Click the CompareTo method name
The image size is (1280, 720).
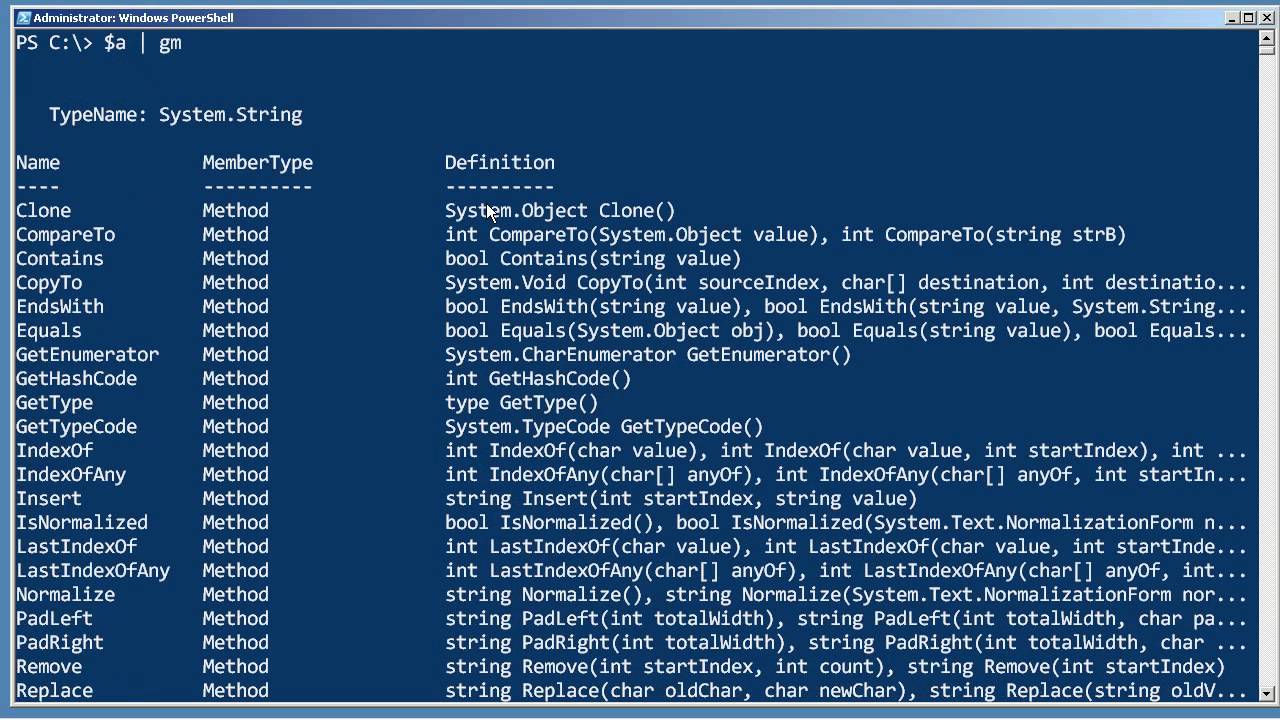[x=65, y=235]
